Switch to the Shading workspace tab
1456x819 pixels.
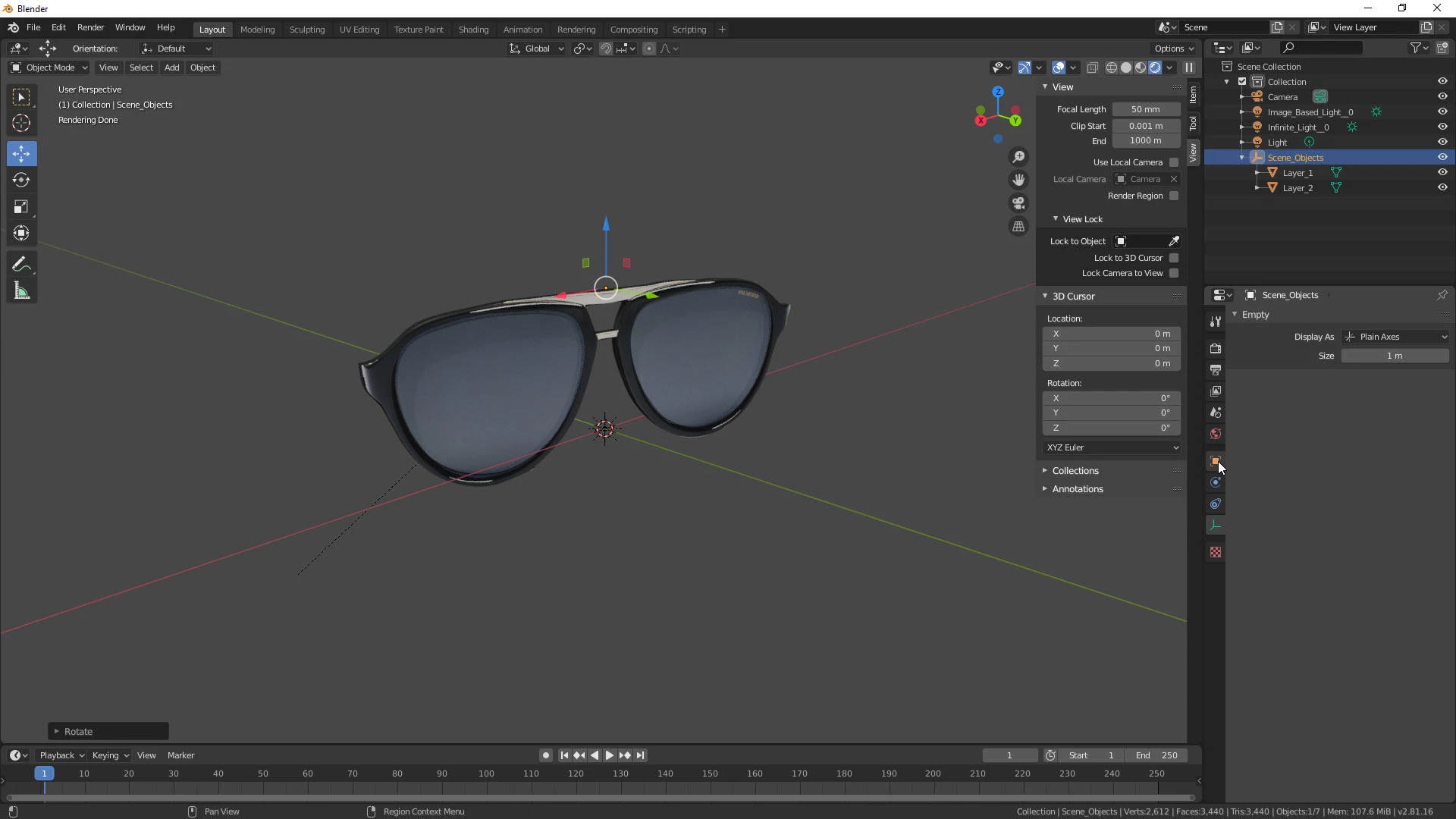point(473,30)
